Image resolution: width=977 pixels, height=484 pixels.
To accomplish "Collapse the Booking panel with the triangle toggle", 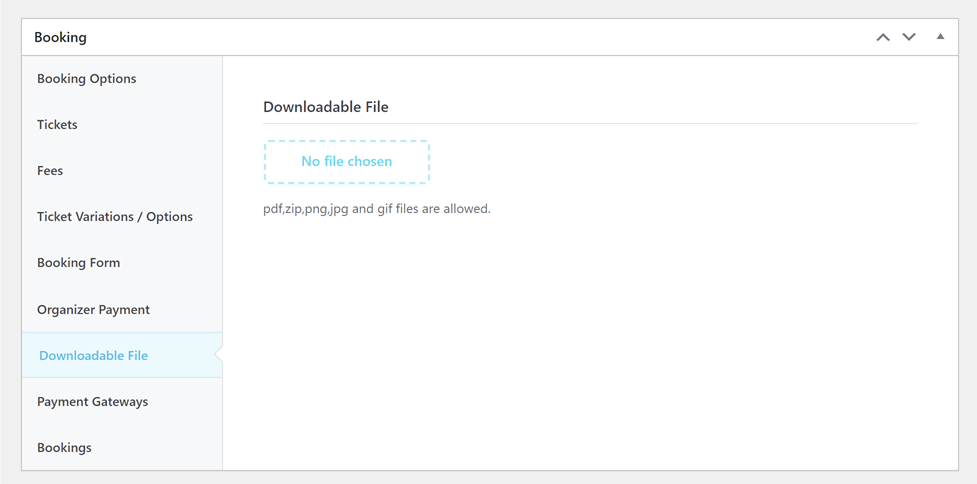I will (940, 37).
